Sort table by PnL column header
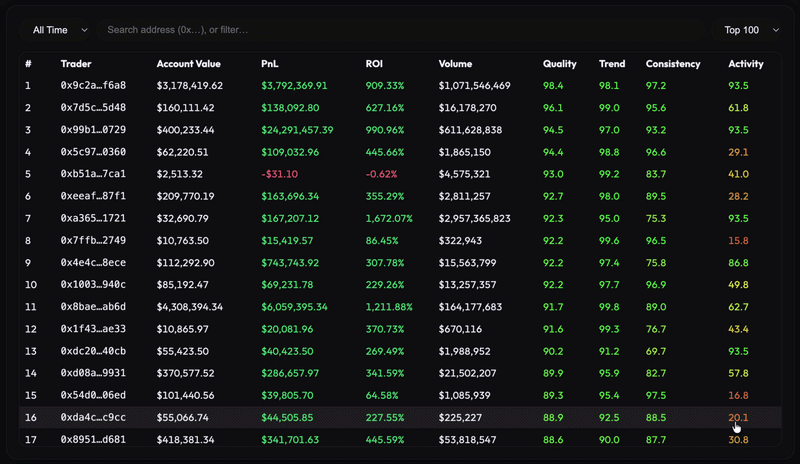This screenshot has height=464, width=800. (270, 64)
